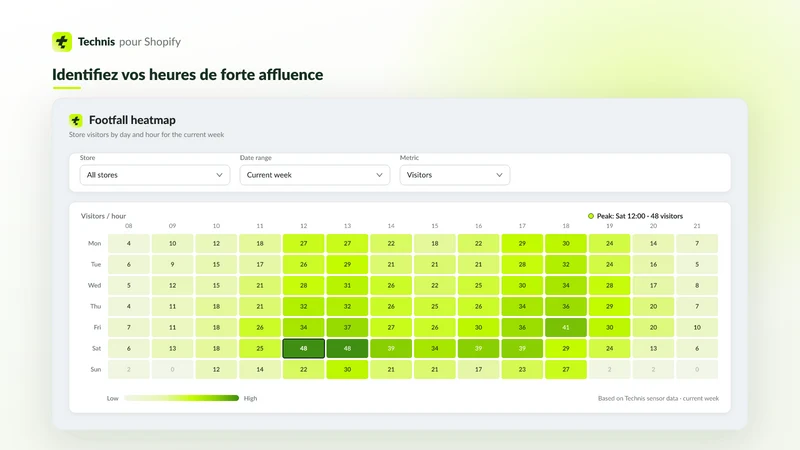Click the Tue 21:00 cell showing 5

697,264
